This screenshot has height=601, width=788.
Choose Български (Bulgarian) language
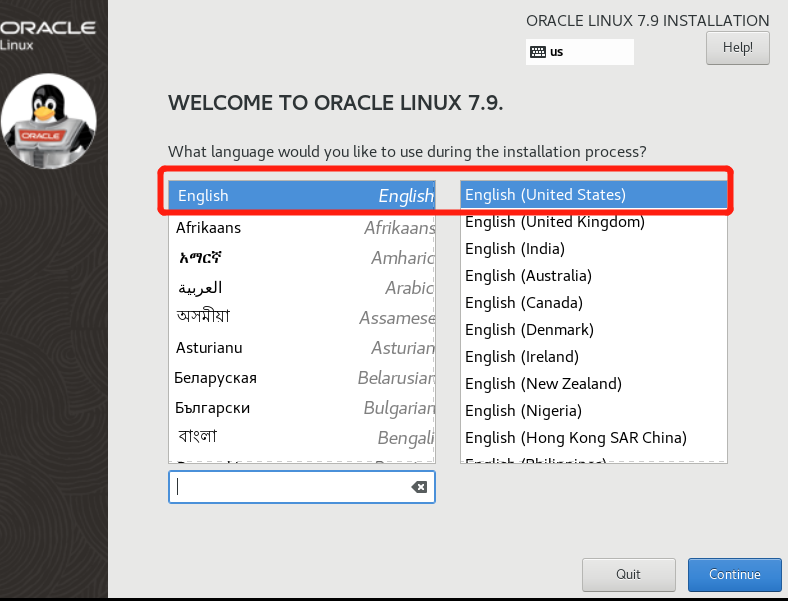coord(302,408)
